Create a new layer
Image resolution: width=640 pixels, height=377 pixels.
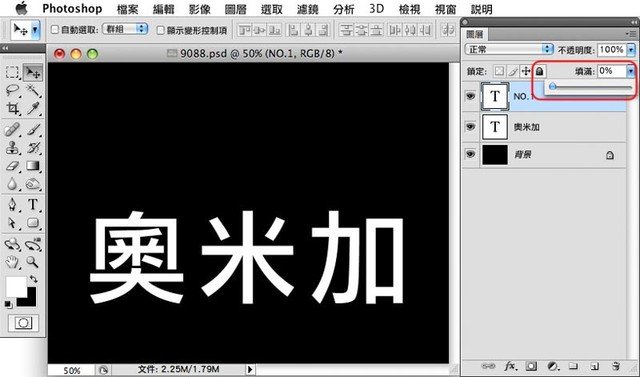click(595, 366)
